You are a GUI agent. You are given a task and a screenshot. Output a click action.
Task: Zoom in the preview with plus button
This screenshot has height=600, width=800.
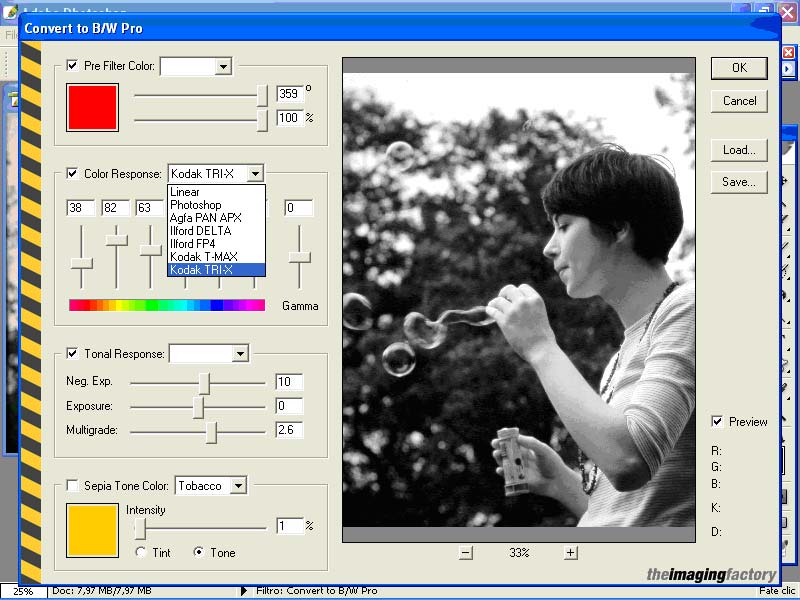[x=571, y=553]
